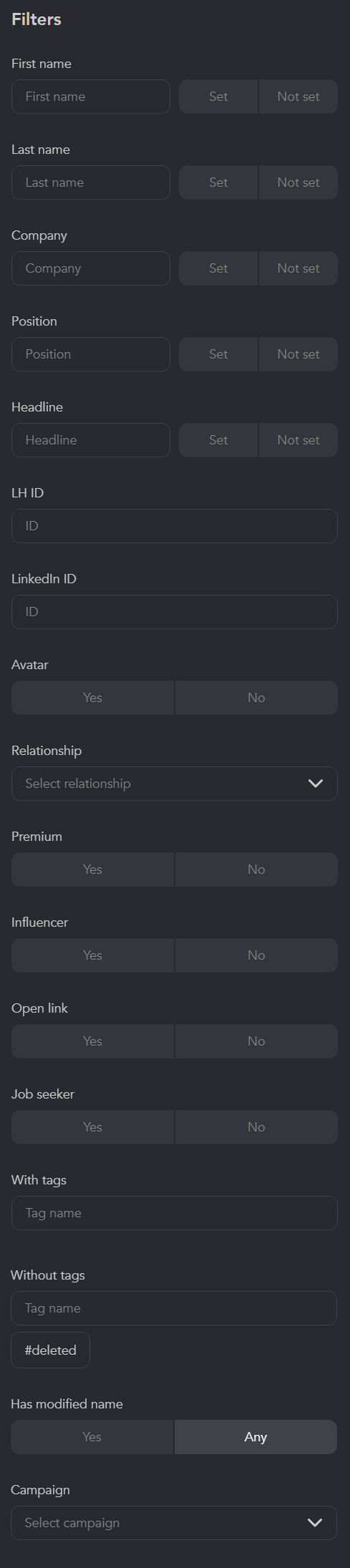The height and width of the screenshot is (1568, 350).
Task: Click Not set for Headline filter
Action: [x=298, y=440]
